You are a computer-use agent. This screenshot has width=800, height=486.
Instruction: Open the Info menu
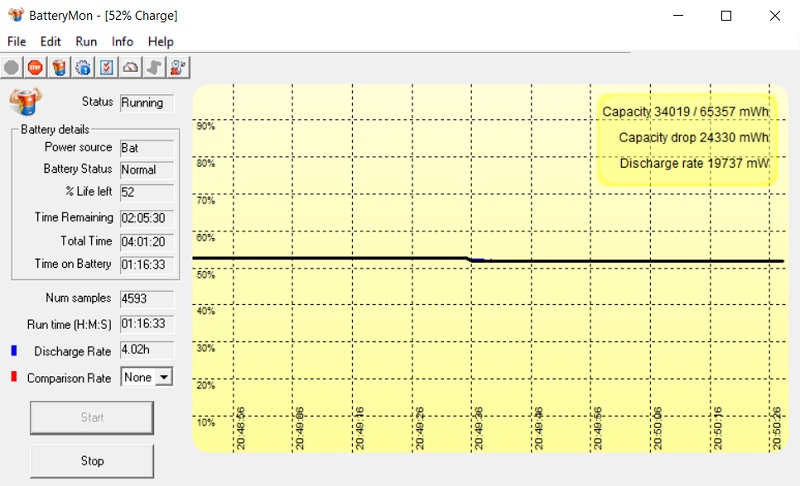122,41
